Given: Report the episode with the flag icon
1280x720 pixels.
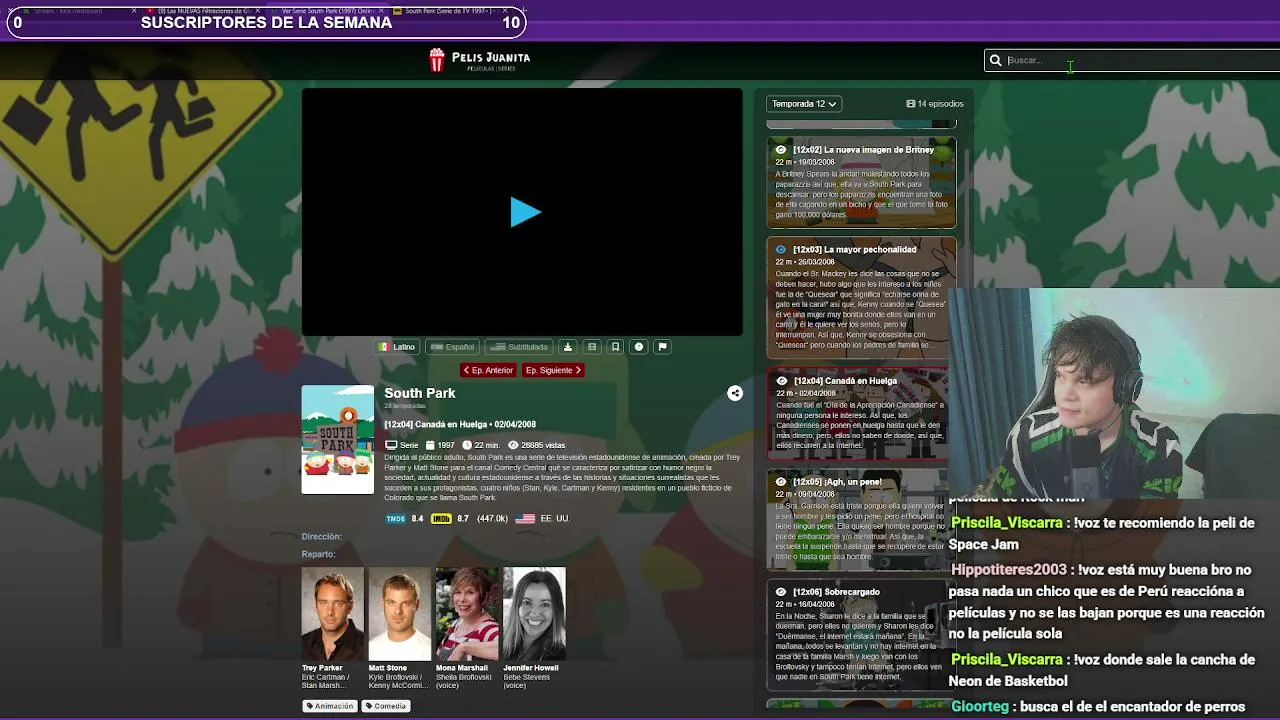Looking at the screenshot, I should (662, 347).
